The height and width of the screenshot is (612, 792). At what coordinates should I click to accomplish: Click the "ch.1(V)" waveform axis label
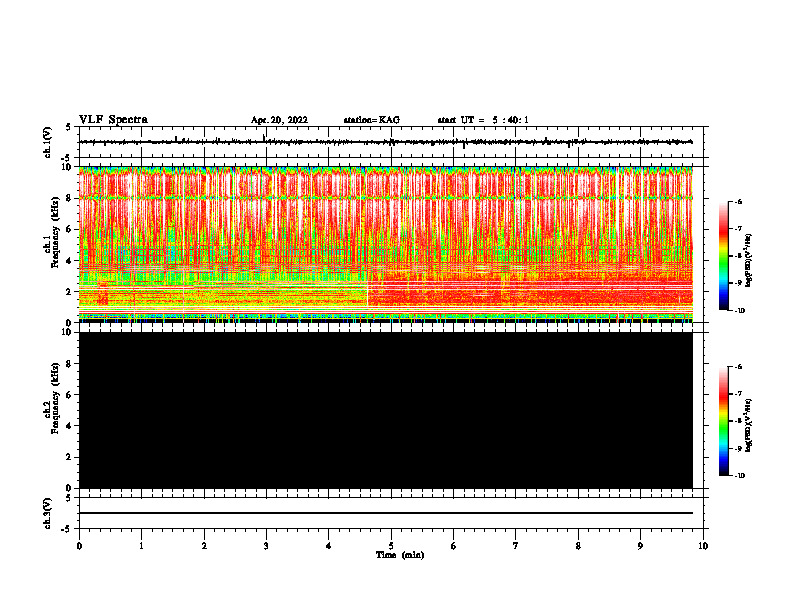[48, 142]
